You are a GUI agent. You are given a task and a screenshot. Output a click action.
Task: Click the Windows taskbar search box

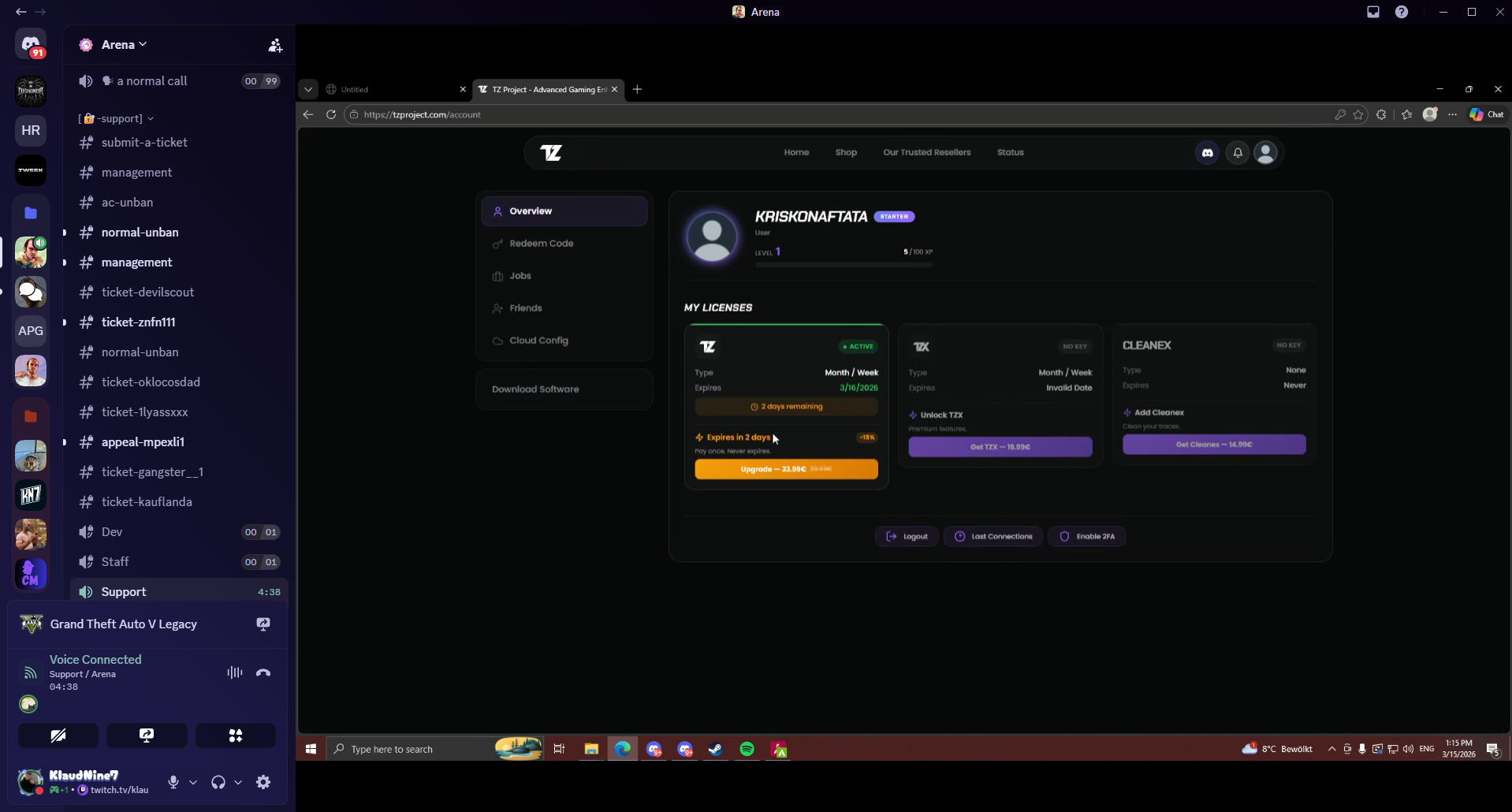(435, 749)
